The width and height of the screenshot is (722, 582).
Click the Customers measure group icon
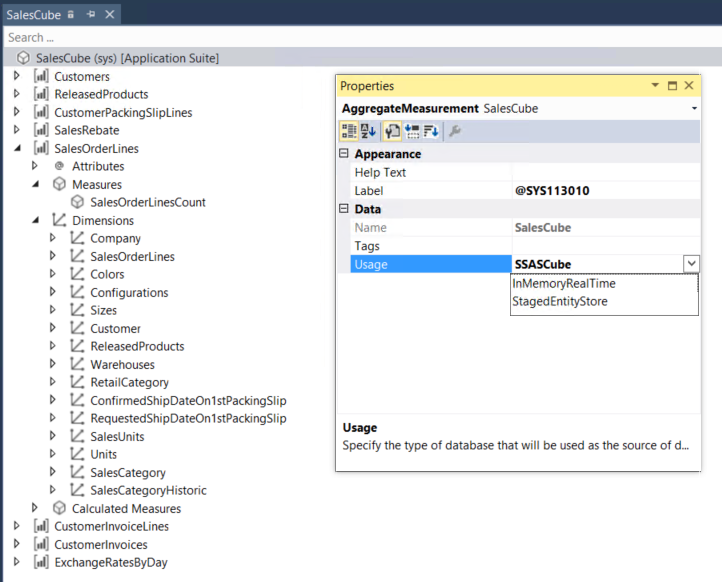pos(41,77)
